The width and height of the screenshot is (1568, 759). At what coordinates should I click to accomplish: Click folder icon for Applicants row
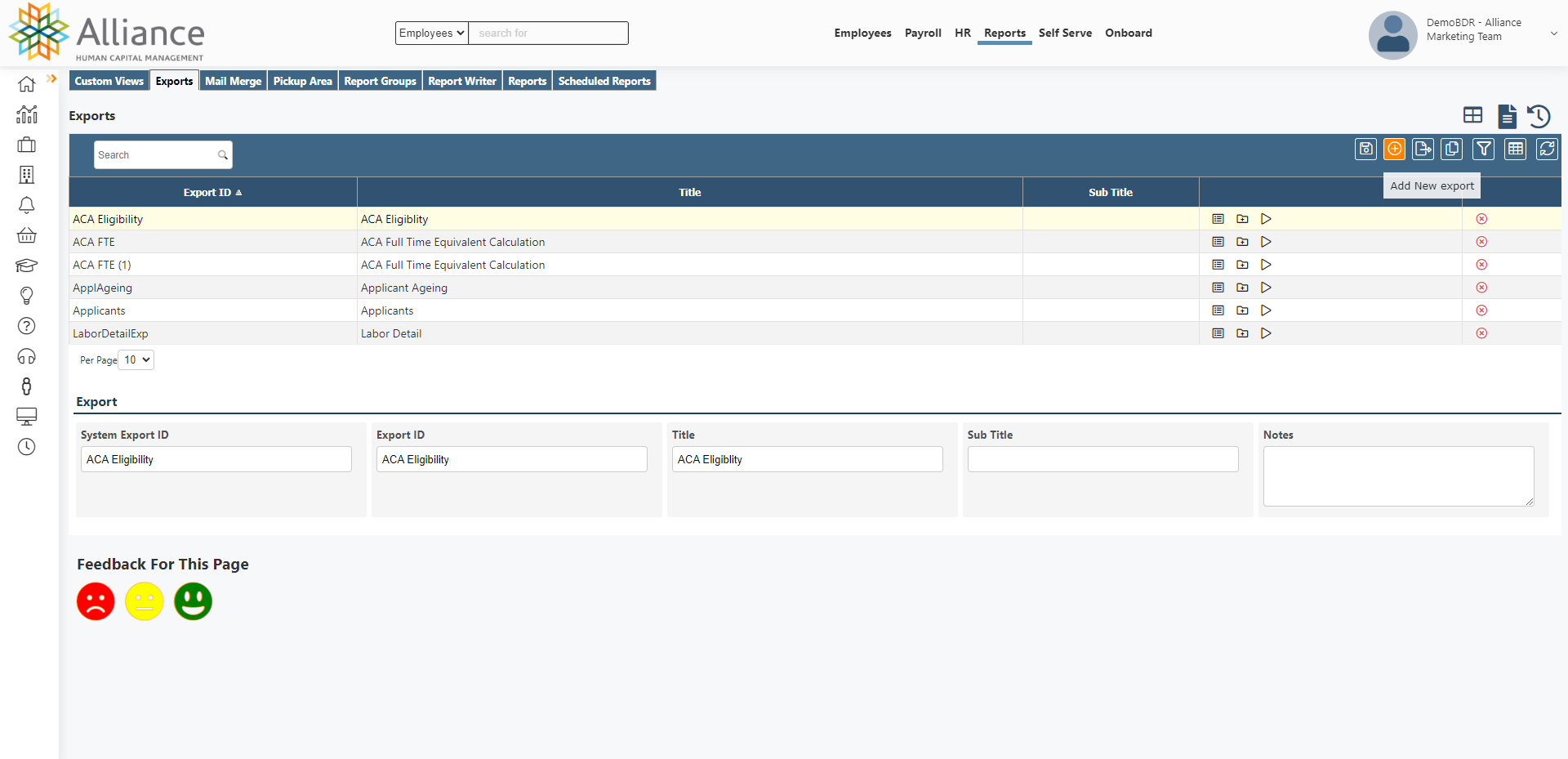(1243, 310)
